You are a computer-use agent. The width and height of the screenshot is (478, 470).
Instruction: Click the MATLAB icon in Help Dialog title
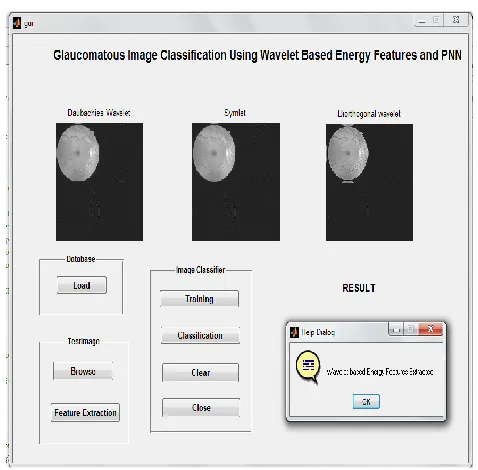294,332
